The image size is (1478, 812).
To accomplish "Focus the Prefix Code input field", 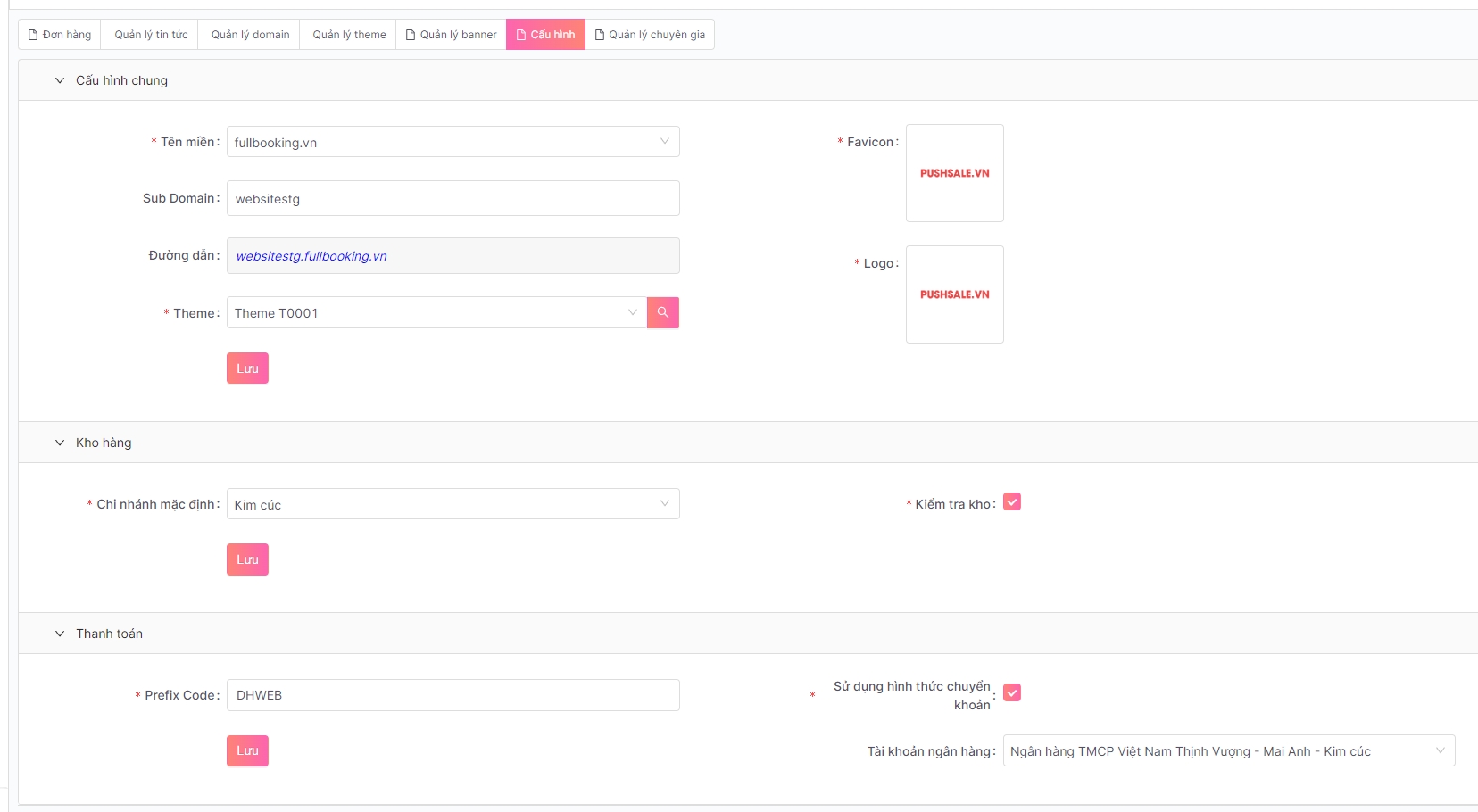I will 453,695.
